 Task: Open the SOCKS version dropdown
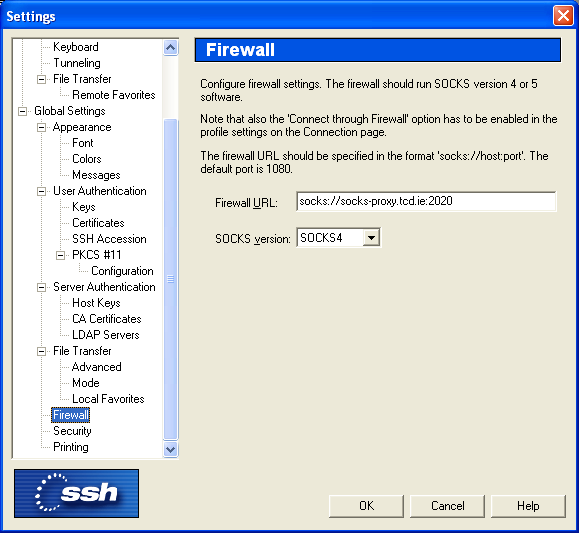371,238
